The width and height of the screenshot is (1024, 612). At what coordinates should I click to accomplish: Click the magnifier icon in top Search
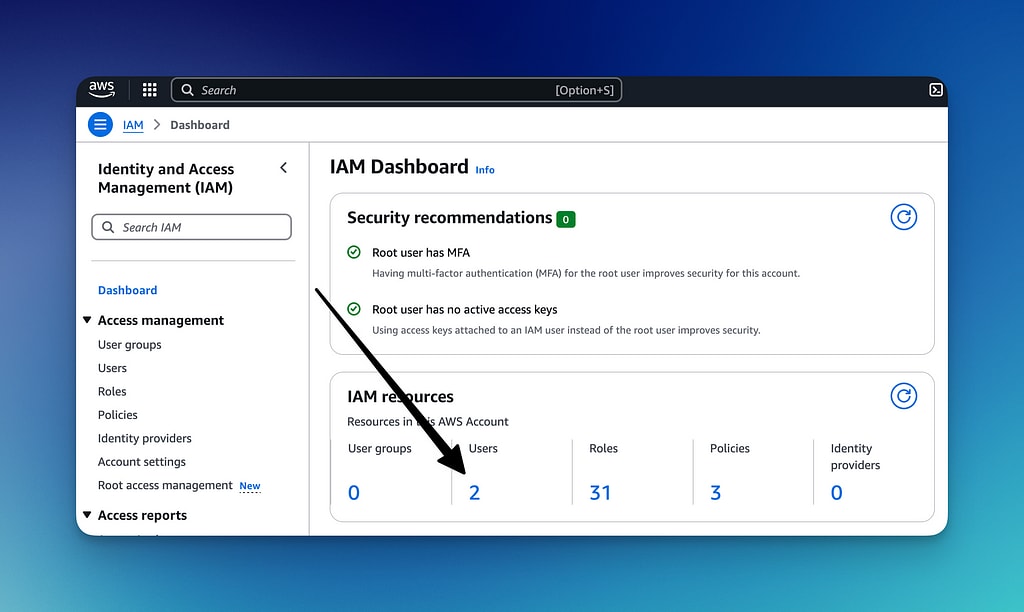(x=187, y=90)
